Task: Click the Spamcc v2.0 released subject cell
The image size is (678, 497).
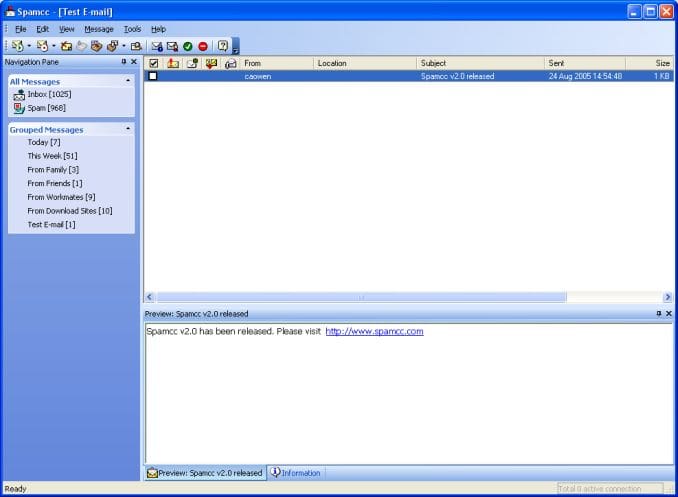Action: click(x=457, y=77)
